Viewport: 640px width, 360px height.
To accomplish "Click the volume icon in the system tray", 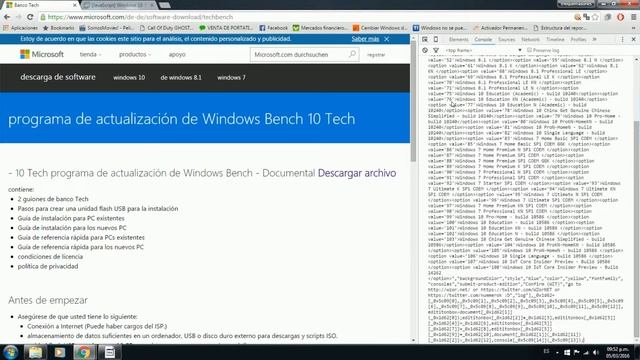I will (x=596, y=352).
